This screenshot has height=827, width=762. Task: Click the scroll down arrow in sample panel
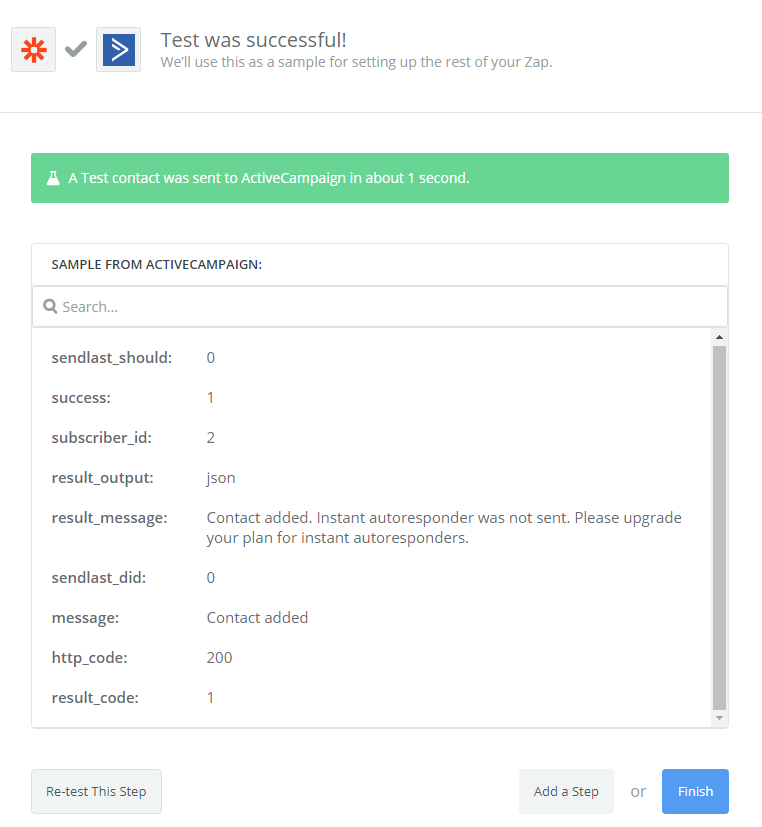(719, 718)
